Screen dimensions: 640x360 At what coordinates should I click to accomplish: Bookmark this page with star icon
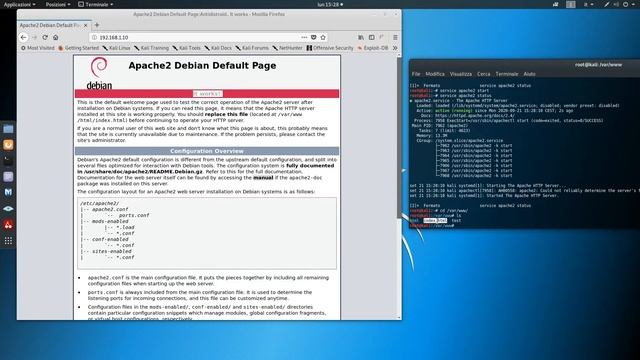pyautogui.click(x=323, y=37)
